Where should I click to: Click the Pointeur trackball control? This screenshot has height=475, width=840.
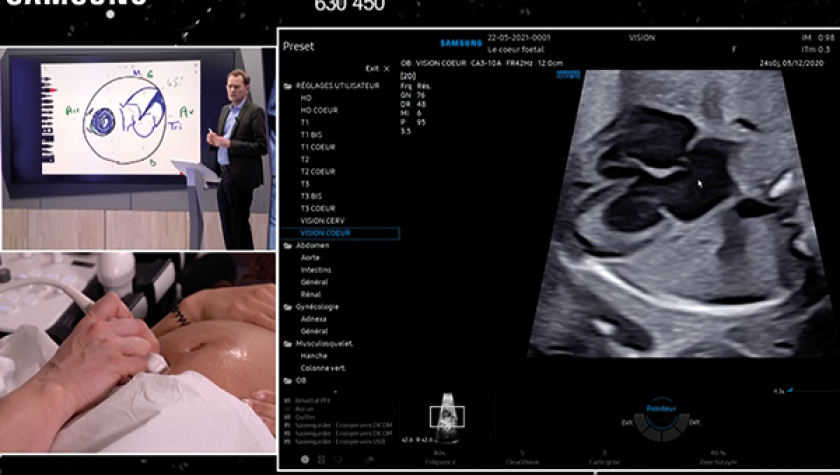661,413
